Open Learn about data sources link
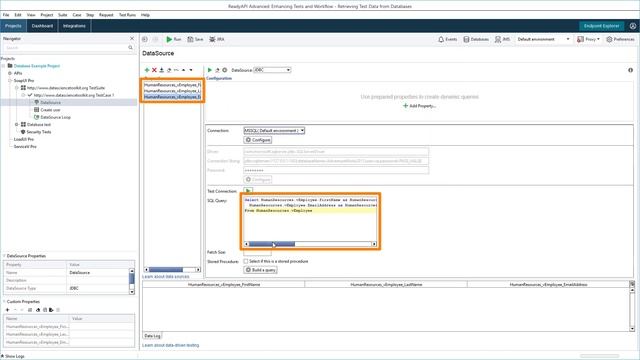This screenshot has width=640, height=360. [166, 277]
